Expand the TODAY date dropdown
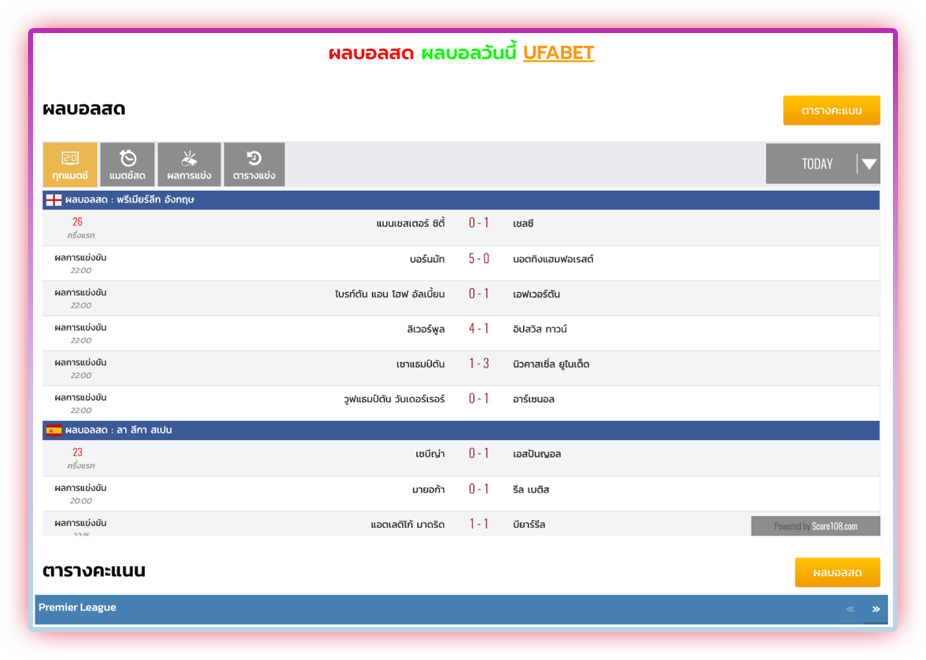Image resolution: width=926 pixels, height=660 pixels. [x=823, y=164]
